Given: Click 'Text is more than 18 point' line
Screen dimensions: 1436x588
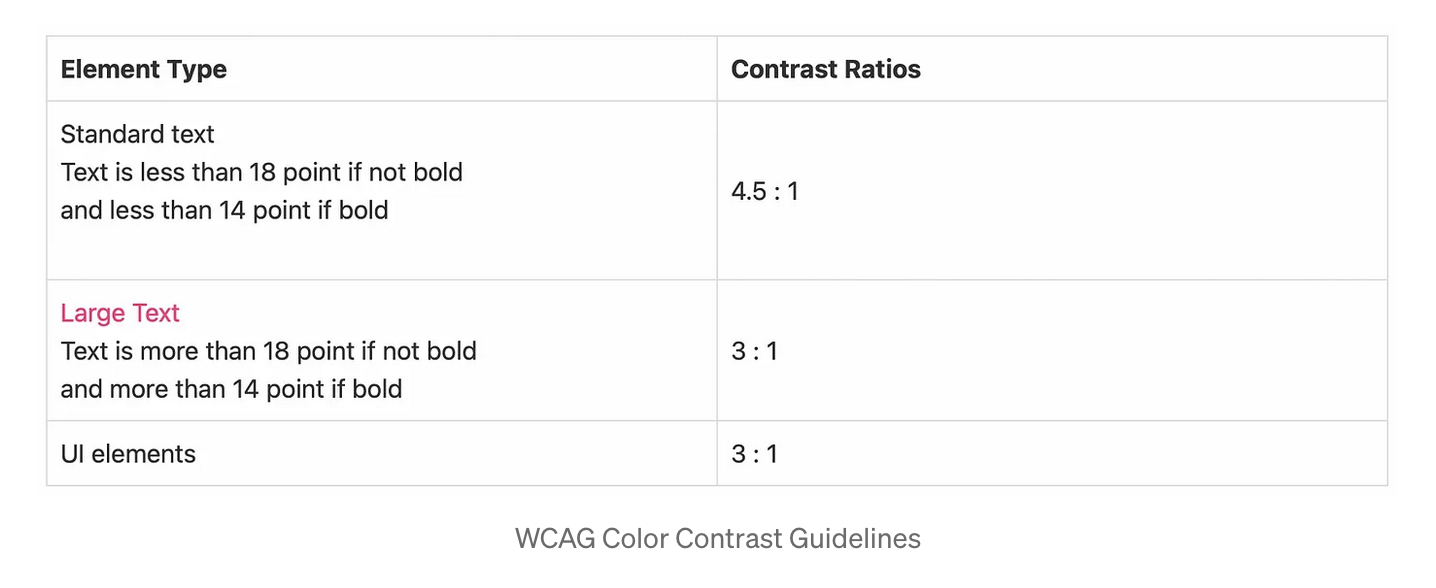Looking at the screenshot, I should click(269, 351).
